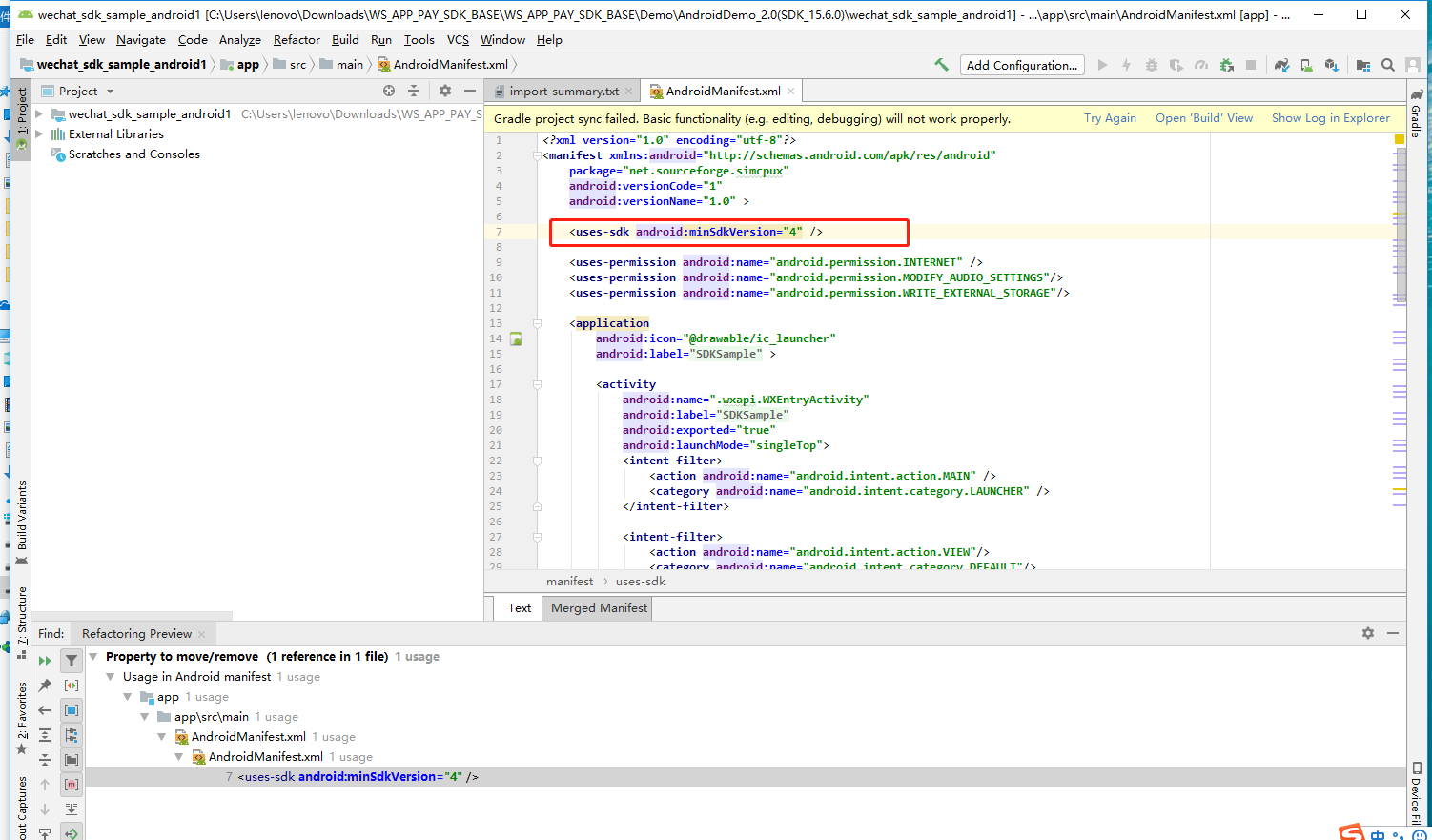This screenshot has height=840, width=1432.
Task: Open the Project Structure icon
Action: pyautogui.click(x=1363, y=65)
